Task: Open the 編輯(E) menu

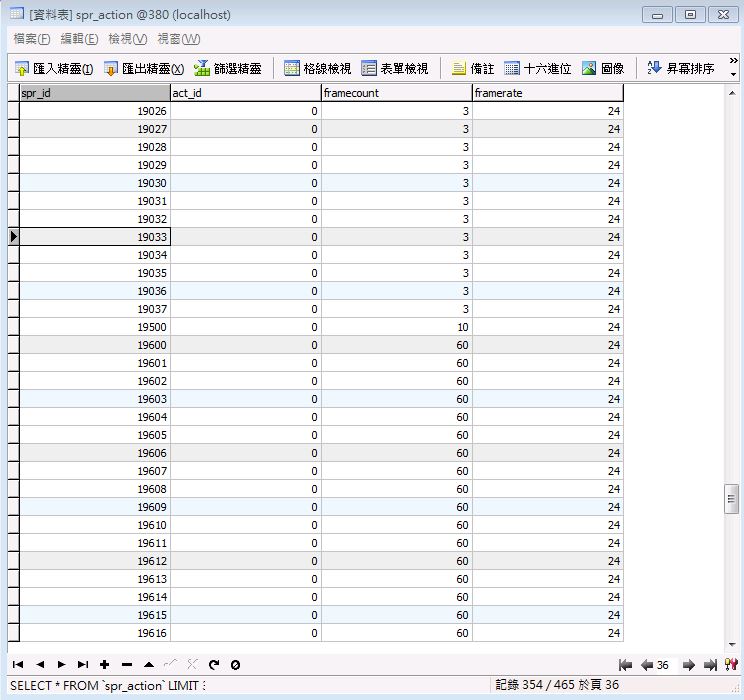Action: (79, 39)
